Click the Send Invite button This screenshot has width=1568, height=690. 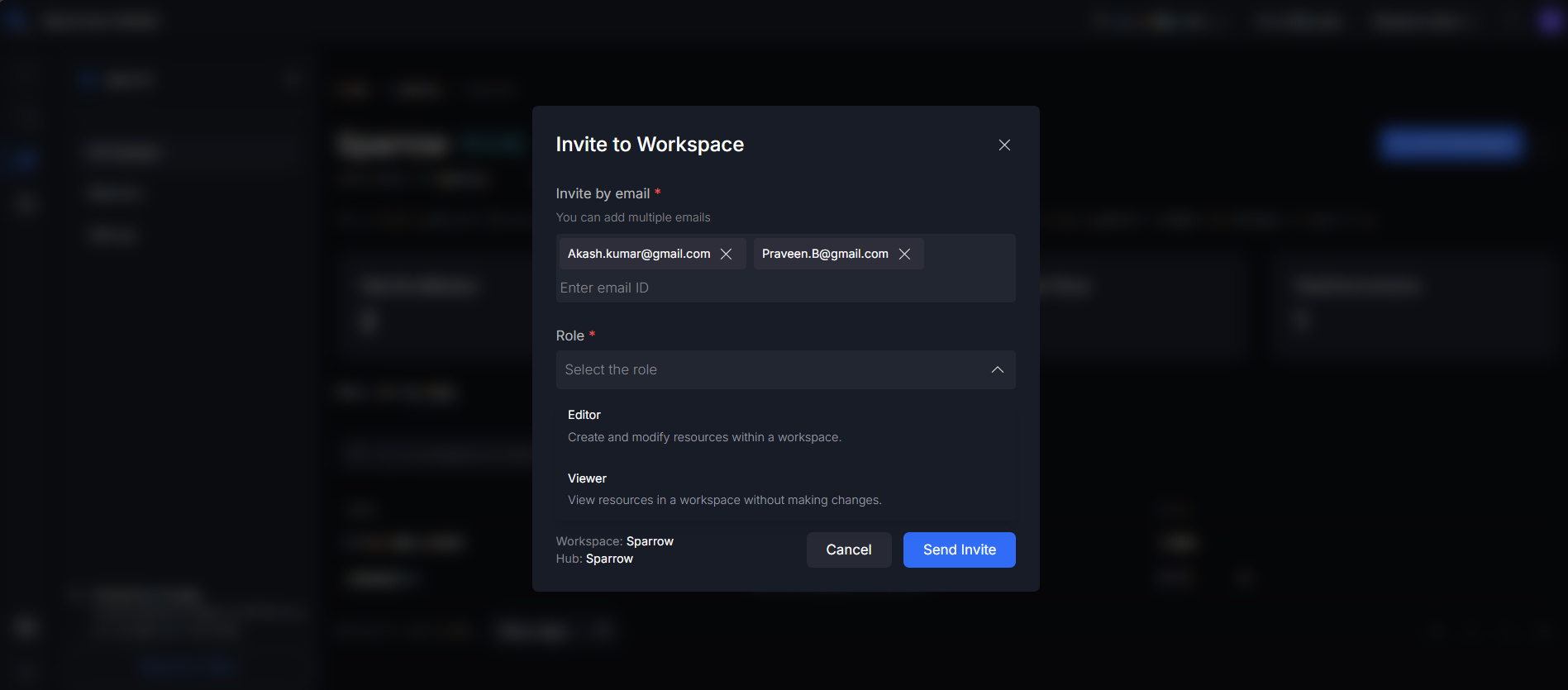tap(959, 550)
